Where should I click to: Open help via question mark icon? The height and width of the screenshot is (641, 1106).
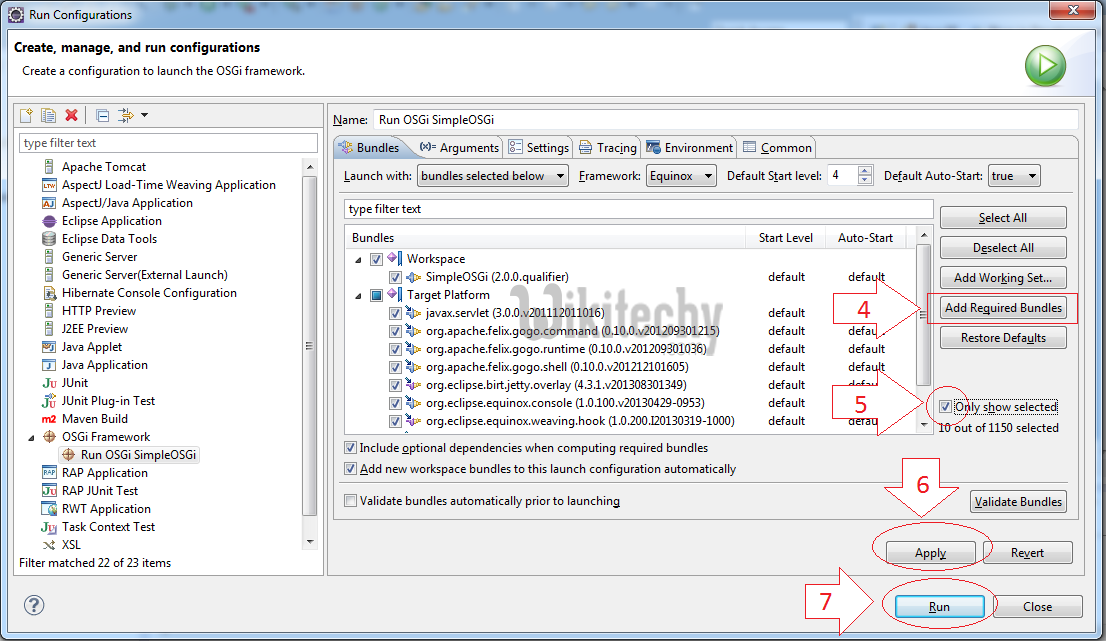34,605
